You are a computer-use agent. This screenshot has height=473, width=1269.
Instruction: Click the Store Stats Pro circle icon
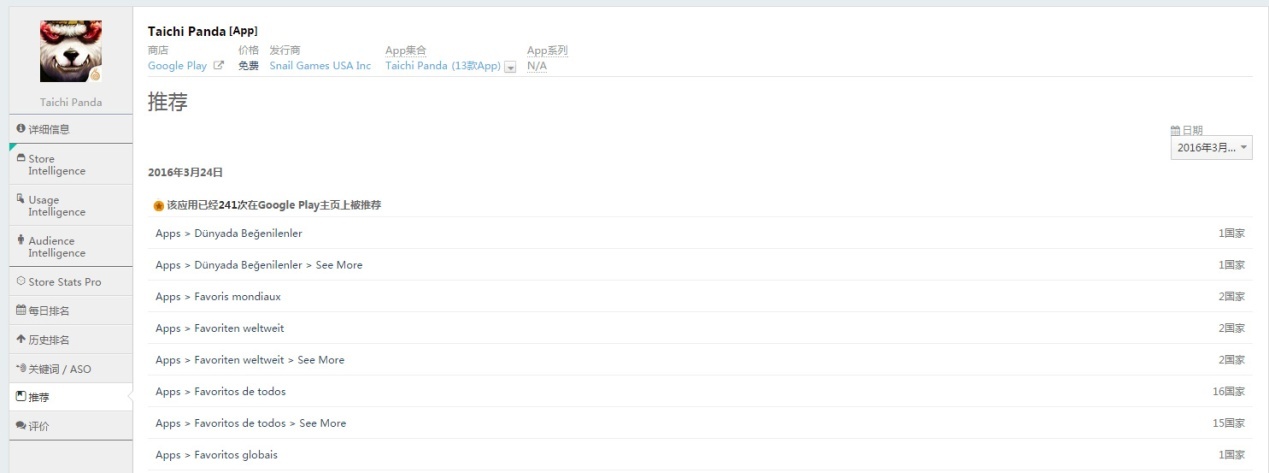(x=21, y=282)
